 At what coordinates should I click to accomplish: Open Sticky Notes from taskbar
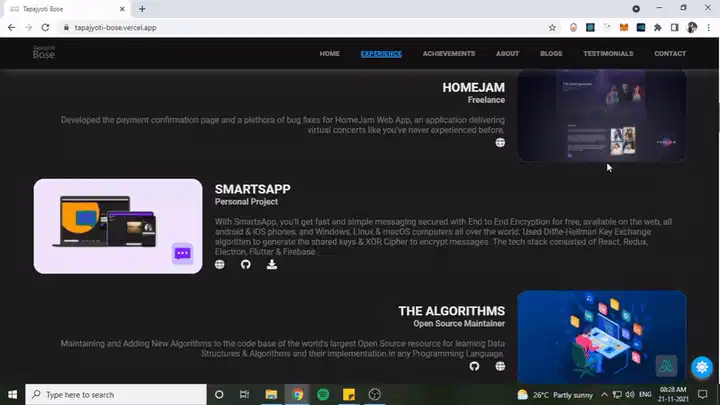coord(349,394)
